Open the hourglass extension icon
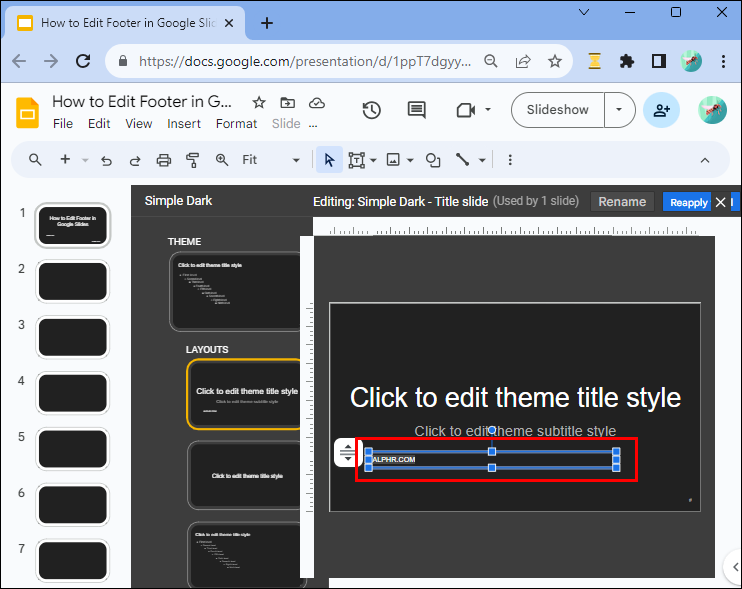Screen dimensions: 742x589 [x=594, y=61]
